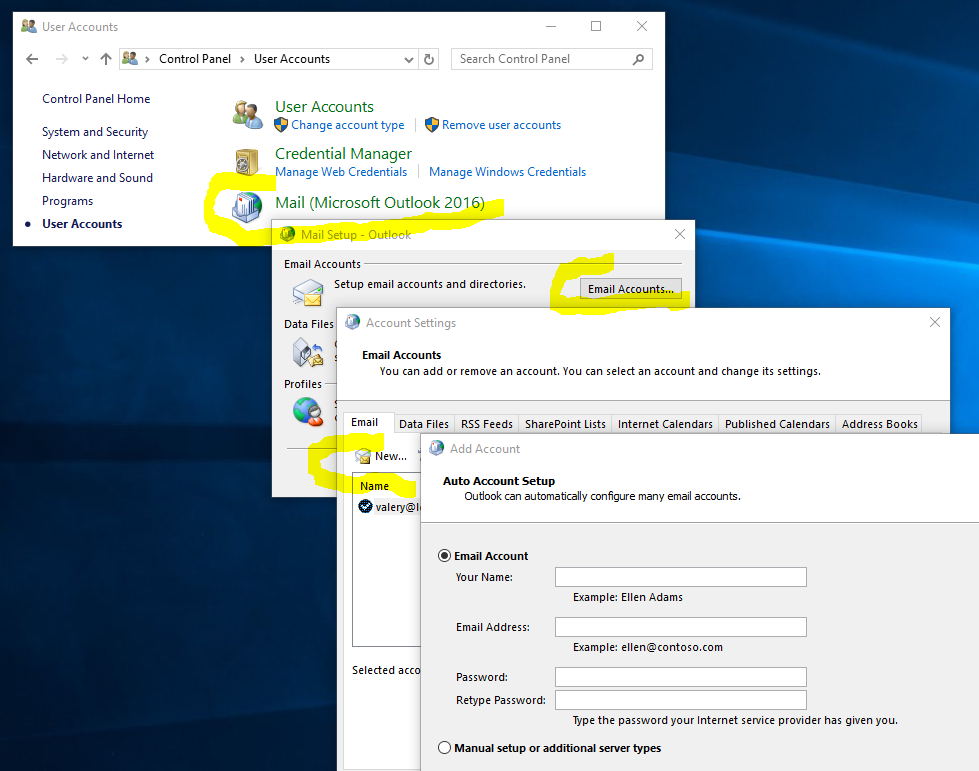Viewport: 979px width, 771px height.
Task: Open the RSS Feeds tab
Action: coord(486,424)
